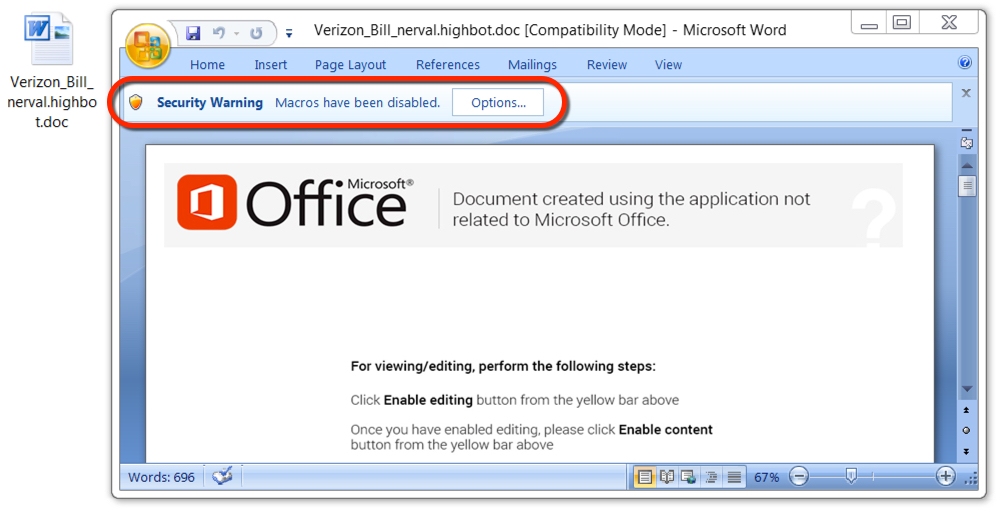This screenshot has height=512, width=997.
Task: Click the vertical scrollbar thumb
Action: coord(966,186)
